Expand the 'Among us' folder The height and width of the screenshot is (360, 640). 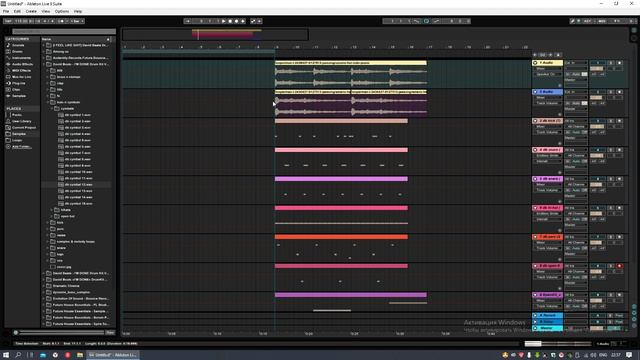[44, 51]
